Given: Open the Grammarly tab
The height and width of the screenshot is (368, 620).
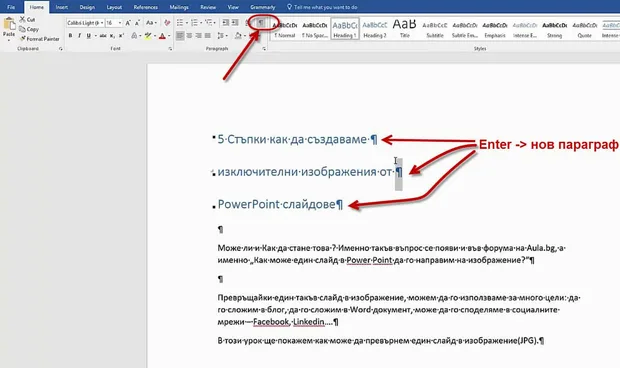Looking at the screenshot, I should point(263,7).
